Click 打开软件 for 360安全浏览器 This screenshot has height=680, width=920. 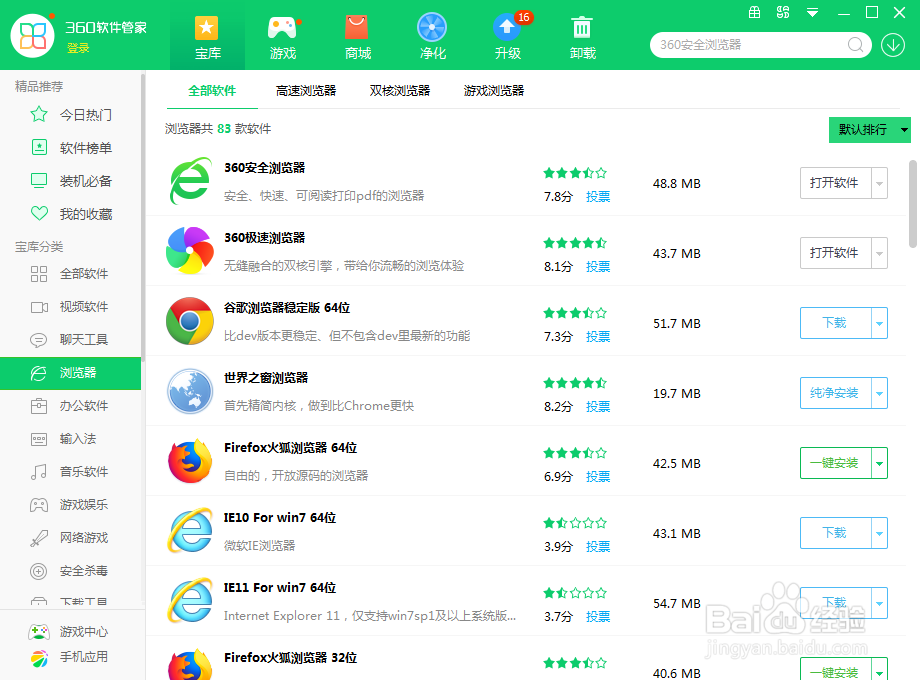coord(836,183)
